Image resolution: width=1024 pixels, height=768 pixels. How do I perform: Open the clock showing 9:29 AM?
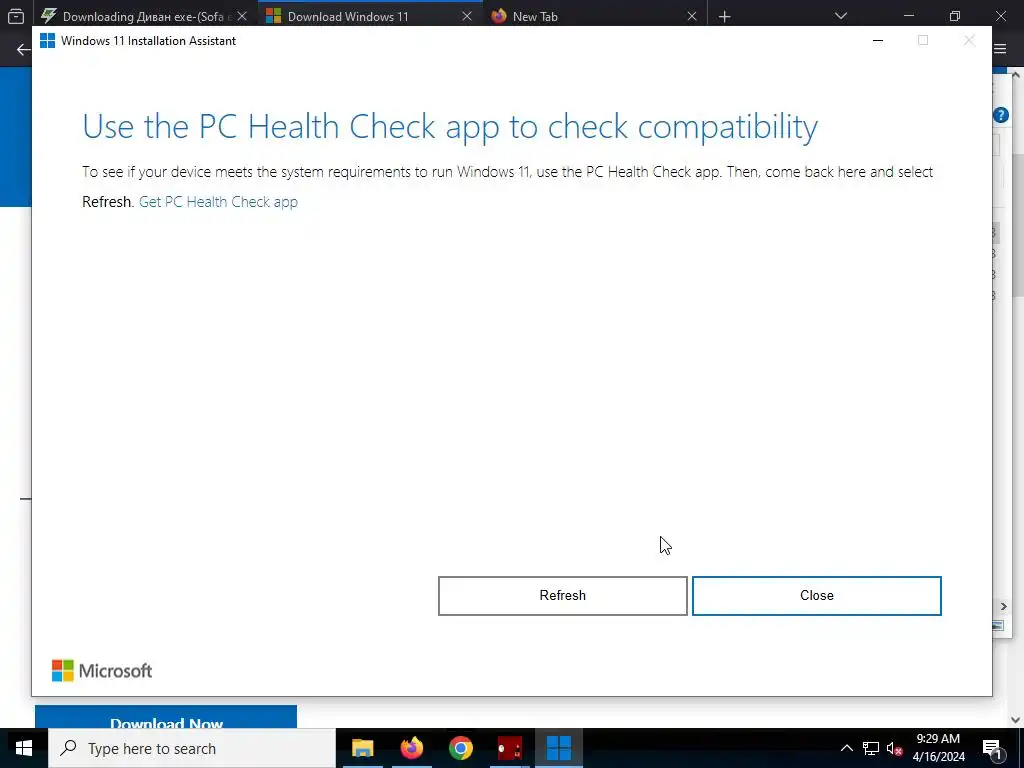pyautogui.click(x=938, y=748)
